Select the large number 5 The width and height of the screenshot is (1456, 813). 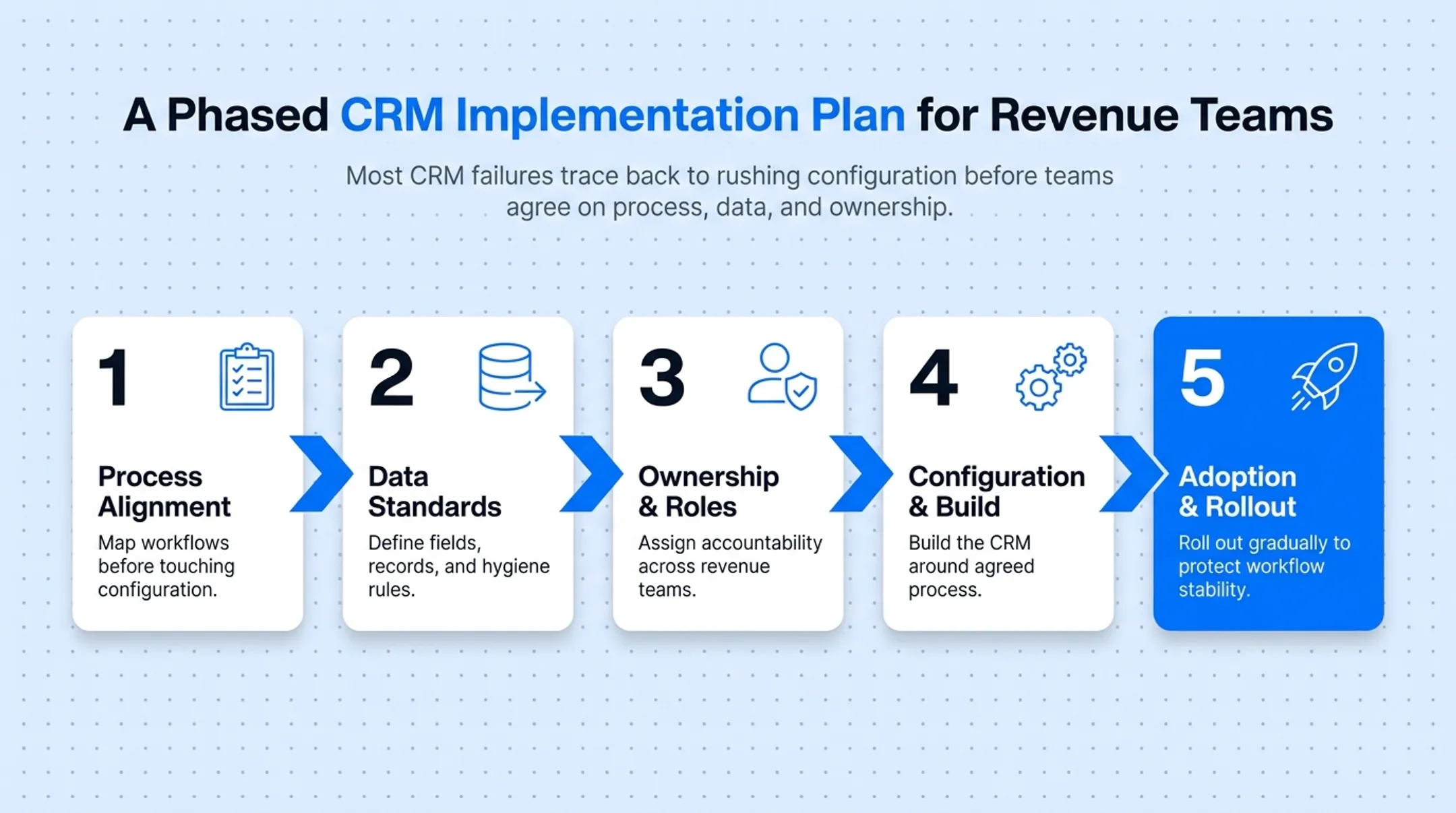coord(1202,378)
